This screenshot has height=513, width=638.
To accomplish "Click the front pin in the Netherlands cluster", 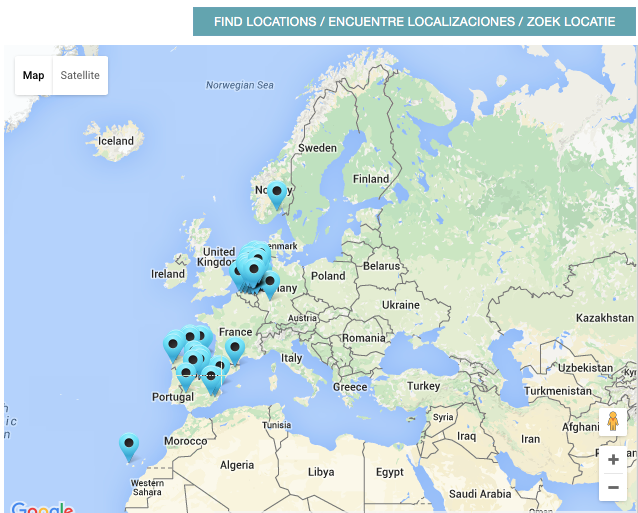I will (253, 272).
